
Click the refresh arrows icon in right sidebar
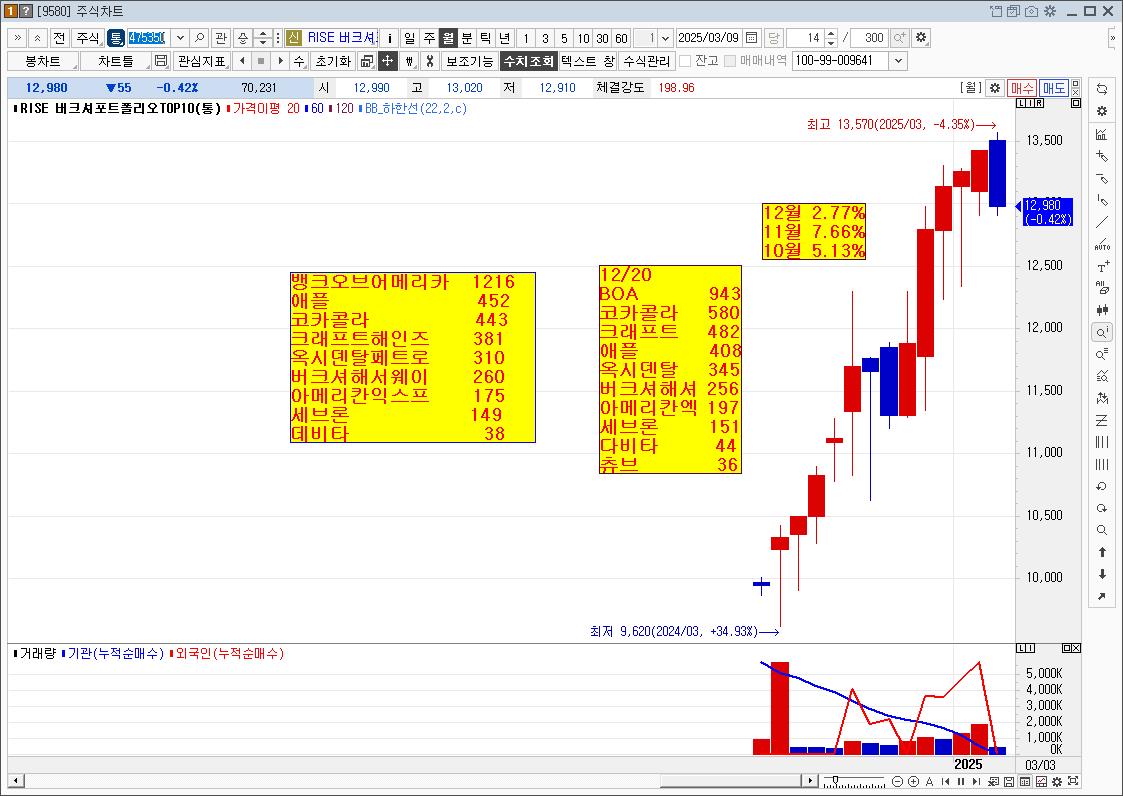tap(1102, 88)
